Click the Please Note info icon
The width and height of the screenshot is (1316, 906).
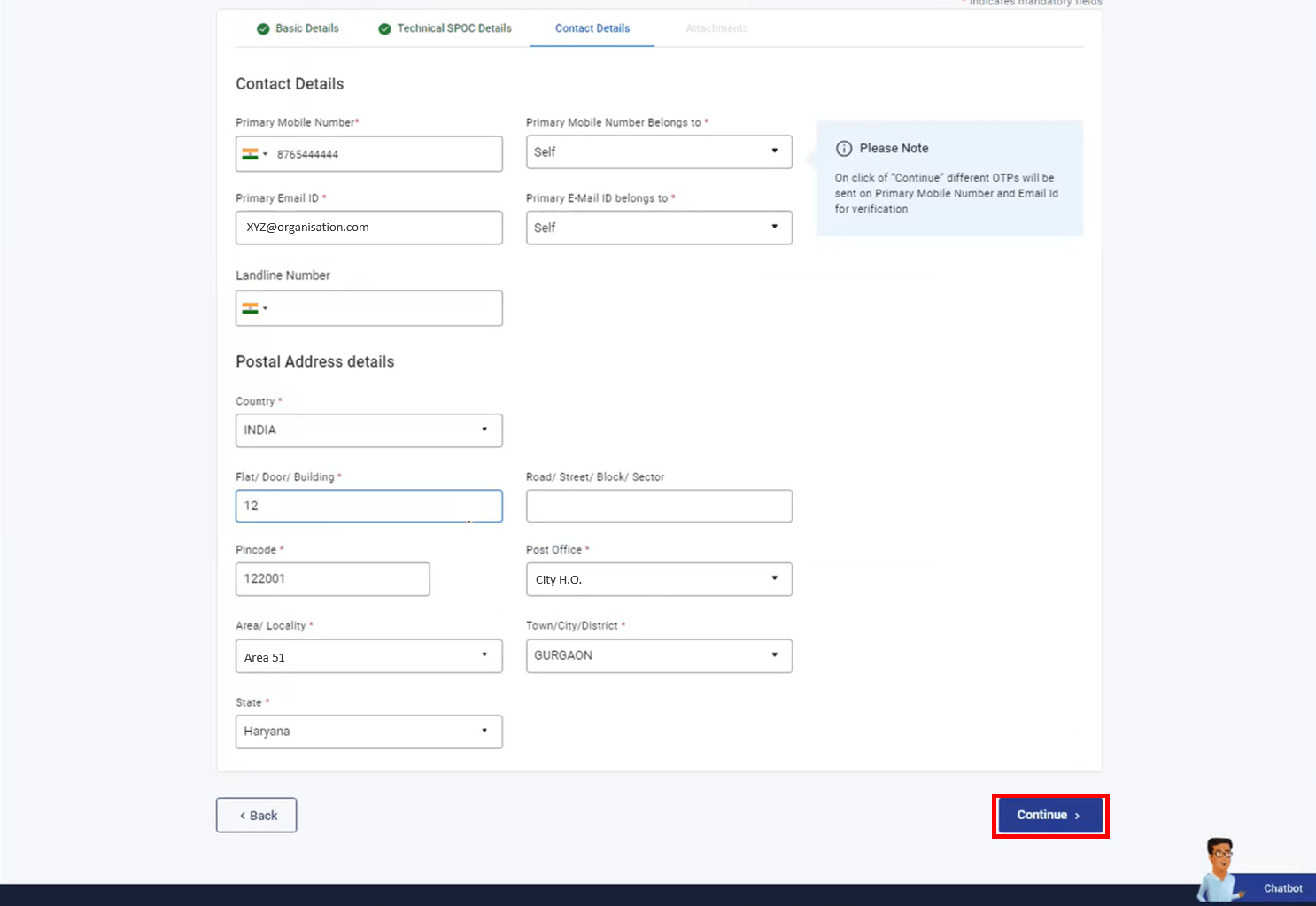844,149
